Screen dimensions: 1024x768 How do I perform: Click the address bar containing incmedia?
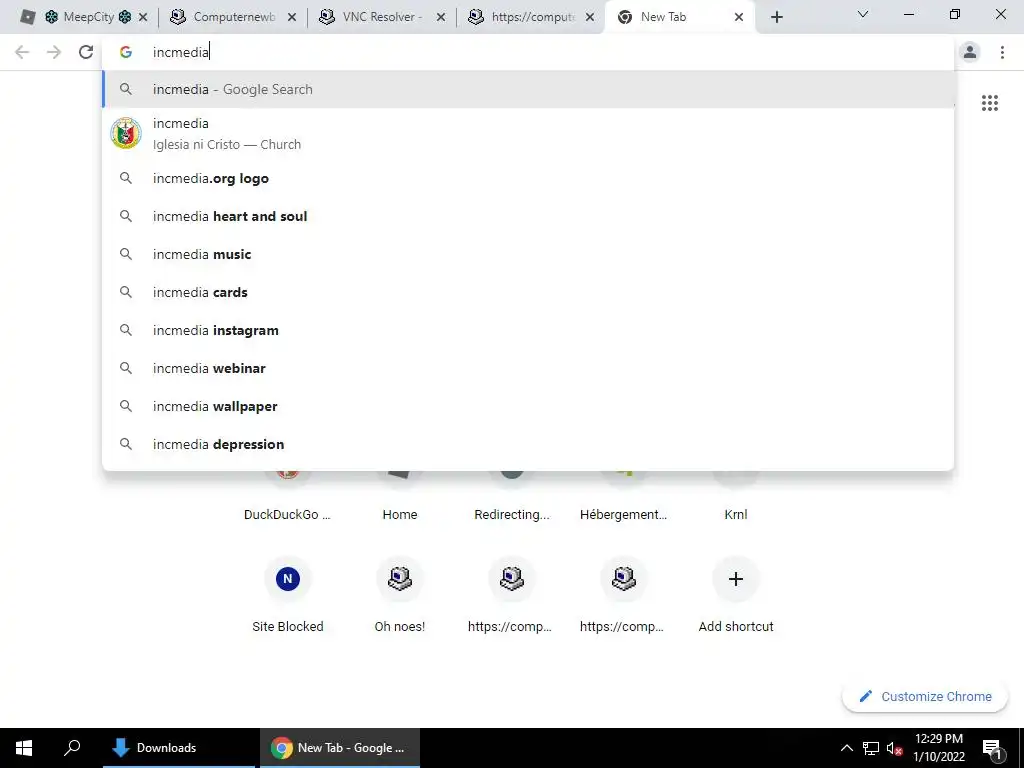click(x=528, y=52)
